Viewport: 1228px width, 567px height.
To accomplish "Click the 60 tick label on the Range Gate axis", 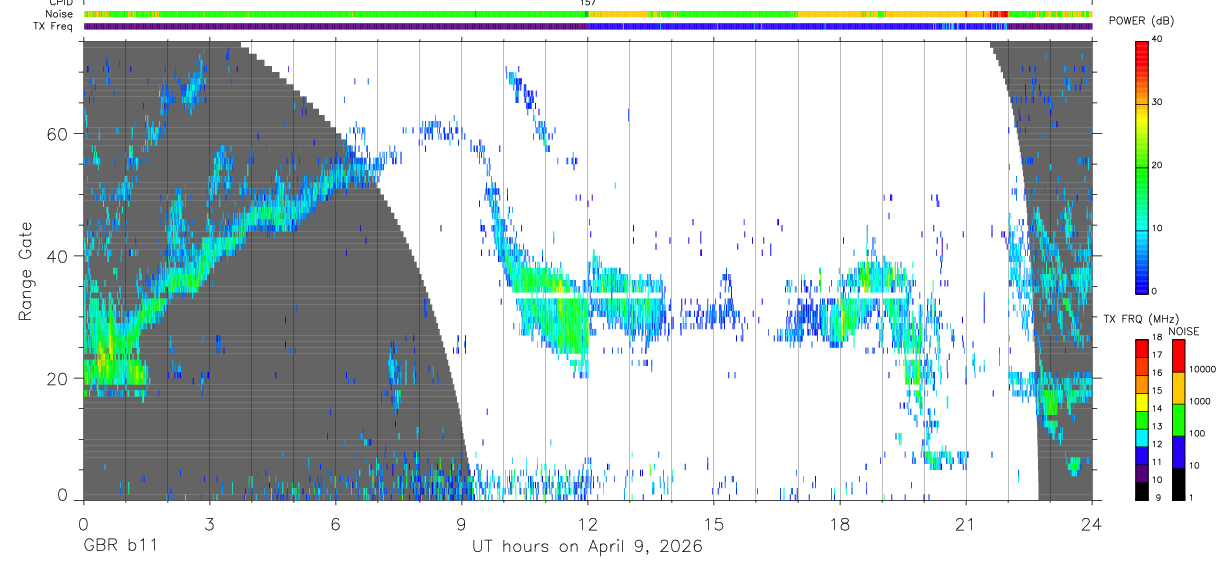I will [59, 134].
